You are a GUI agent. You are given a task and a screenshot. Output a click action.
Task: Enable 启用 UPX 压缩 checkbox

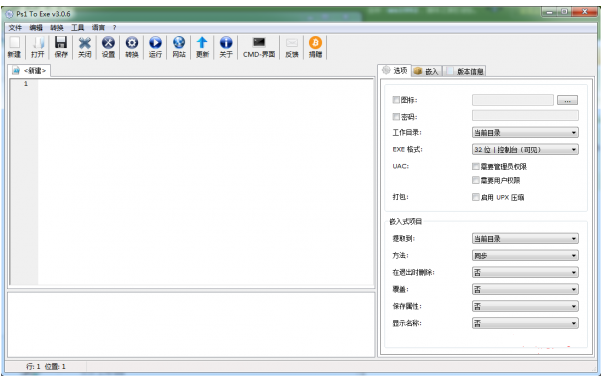476,197
